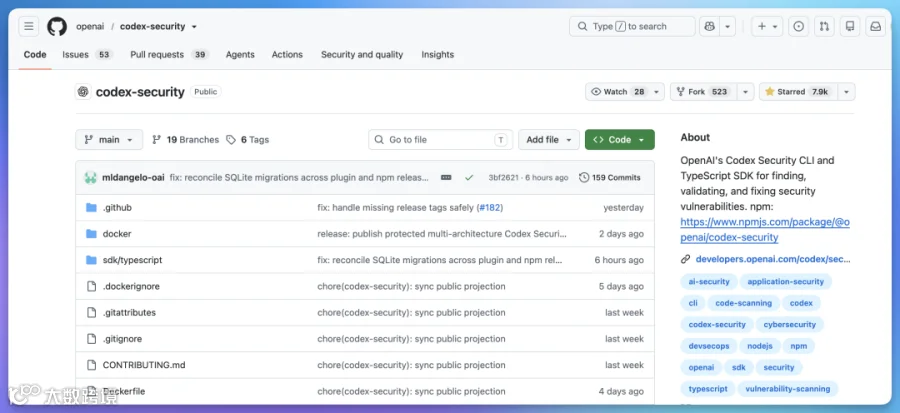This screenshot has height=413, width=900.
Task: Open the Fork options dropdown arrow
Action: point(745,92)
